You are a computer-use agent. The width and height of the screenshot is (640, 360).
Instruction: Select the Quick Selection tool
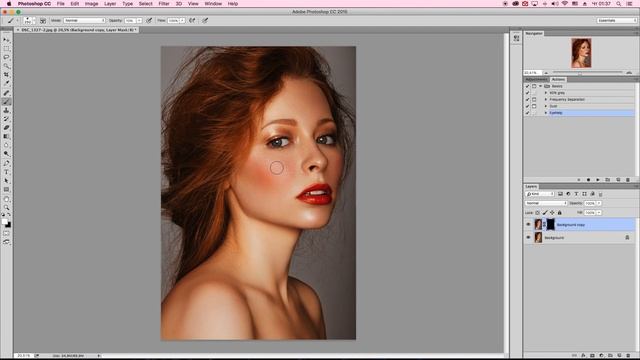tap(6, 66)
